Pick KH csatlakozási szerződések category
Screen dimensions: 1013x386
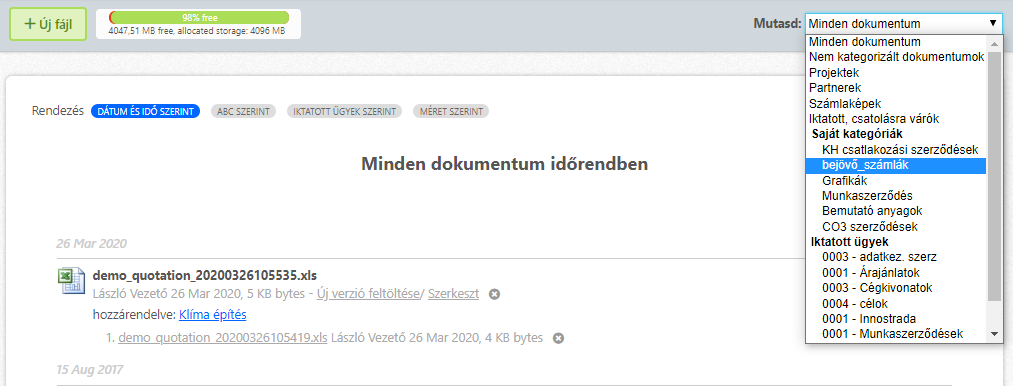click(x=895, y=150)
